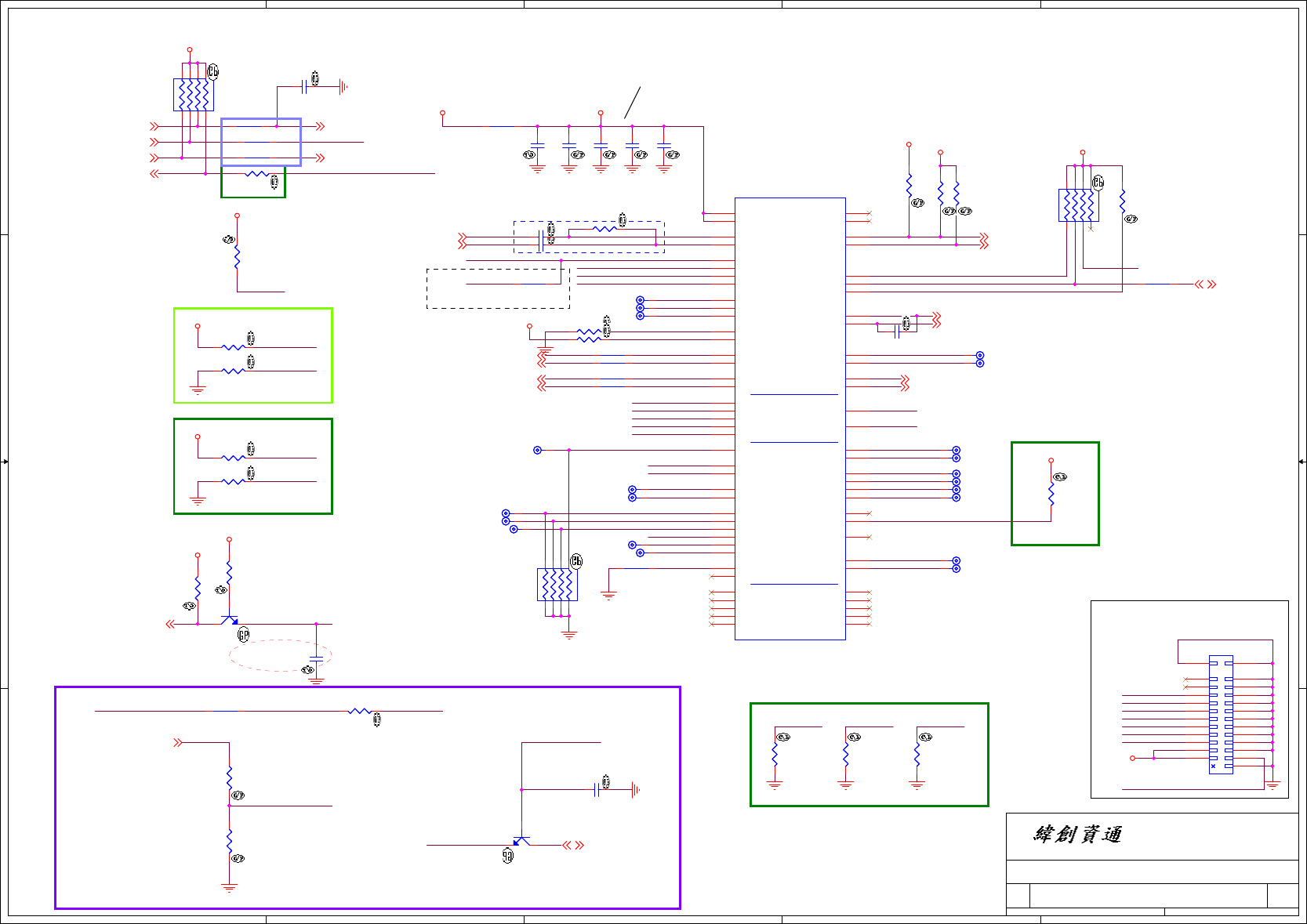Select the light-green bordered resistor box
The width and height of the screenshot is (1307, 924).
pos(253,356)
